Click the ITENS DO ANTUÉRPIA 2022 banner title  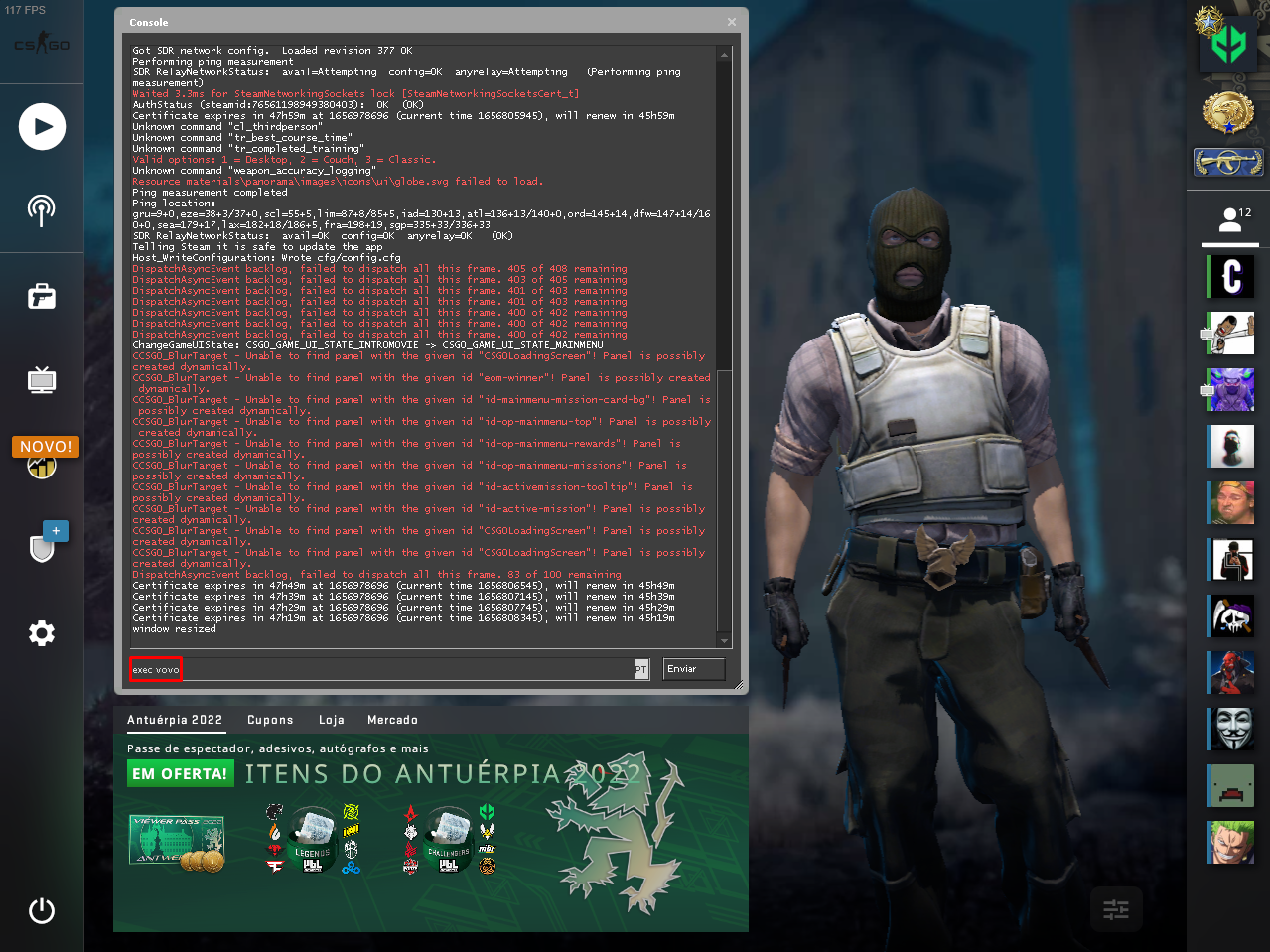coord(443,774)
